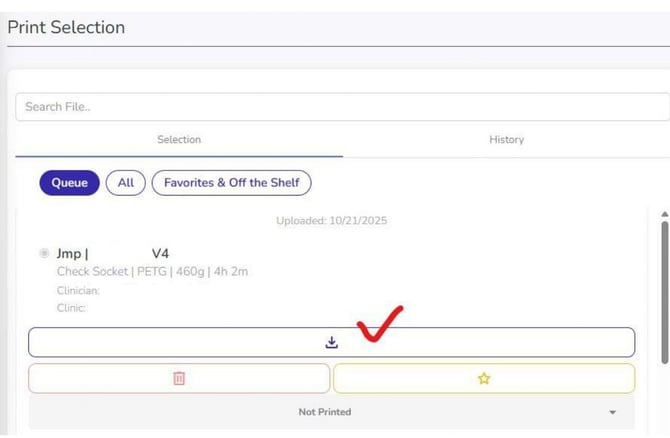Switch to the Selection tab
Image resolution: width=670 pixels, height=438 pixels.
point(179,140)
